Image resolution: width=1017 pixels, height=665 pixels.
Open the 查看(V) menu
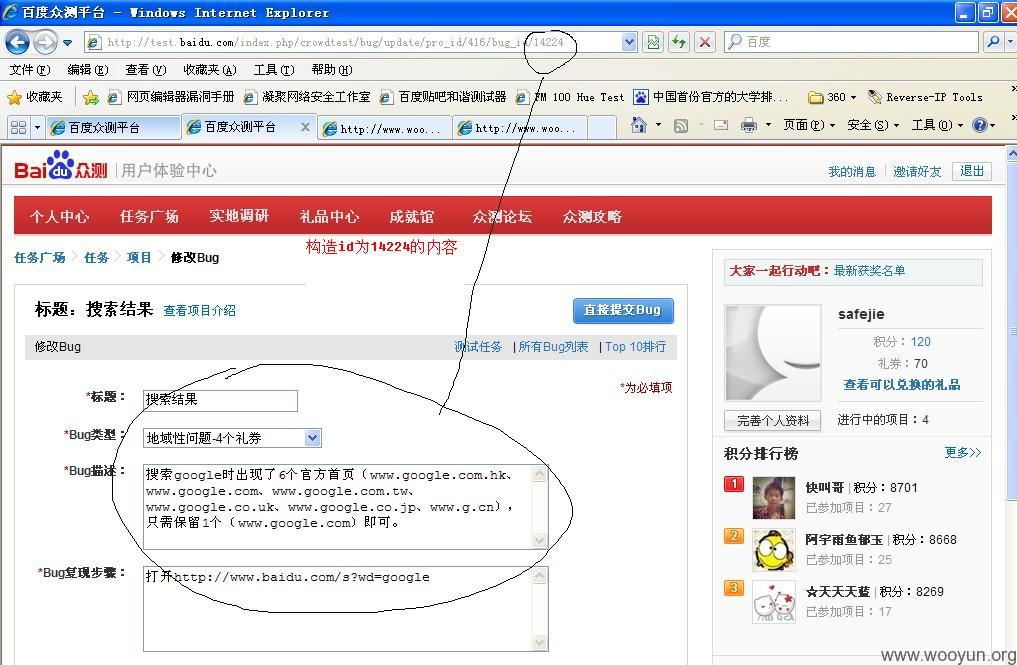[145, 69]
